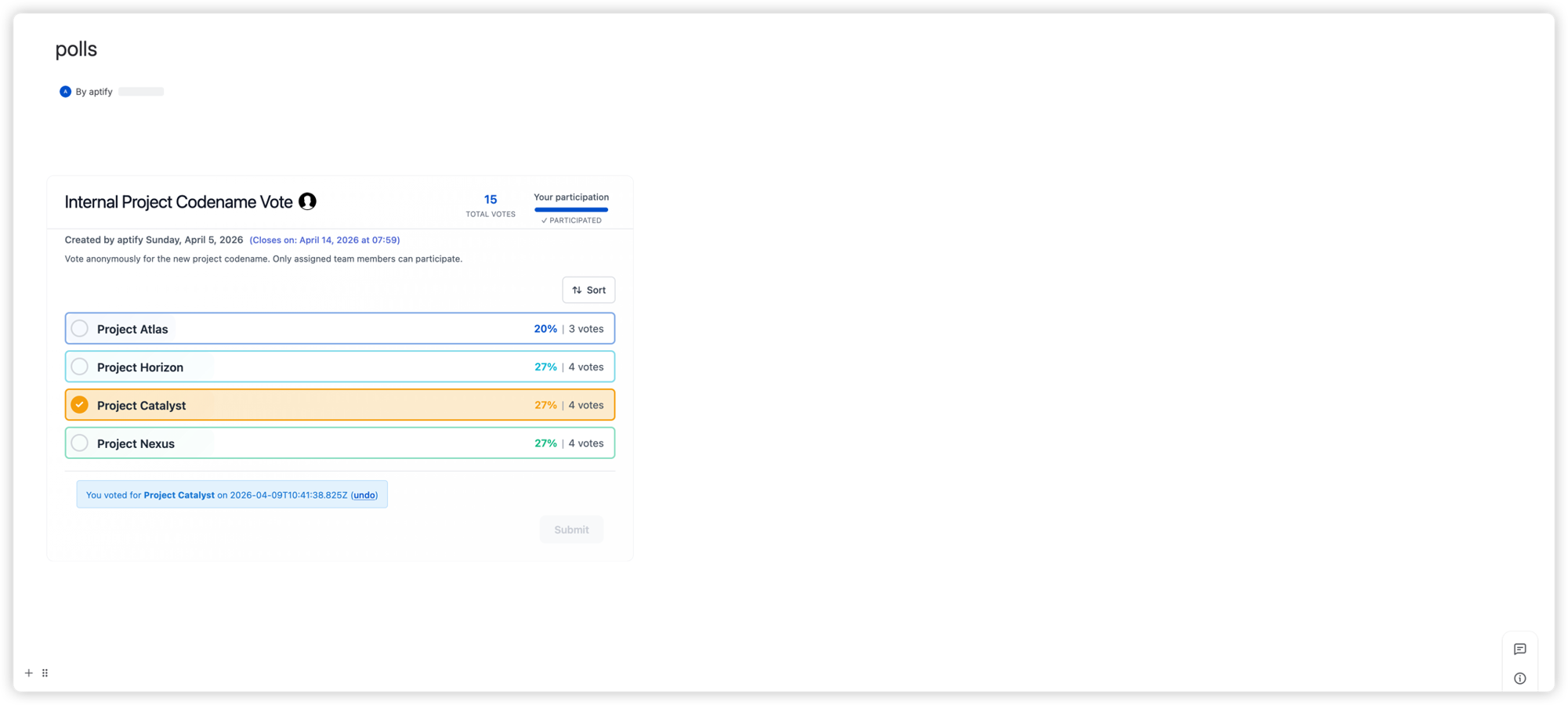1568x705 pixels.
Task: Click the anonymous user icon beside the poll title
Action: point(307,201)
